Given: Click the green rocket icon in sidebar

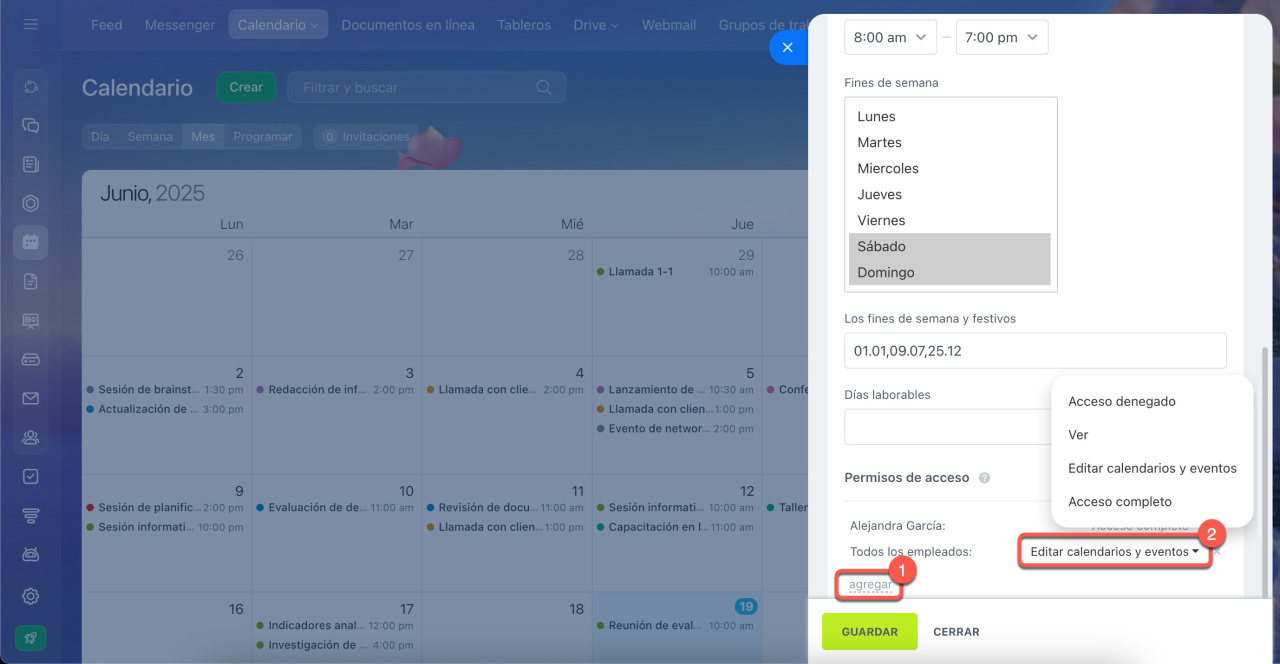Looking at the screenshot, I should pyautogui.click(x=31, y=638).
